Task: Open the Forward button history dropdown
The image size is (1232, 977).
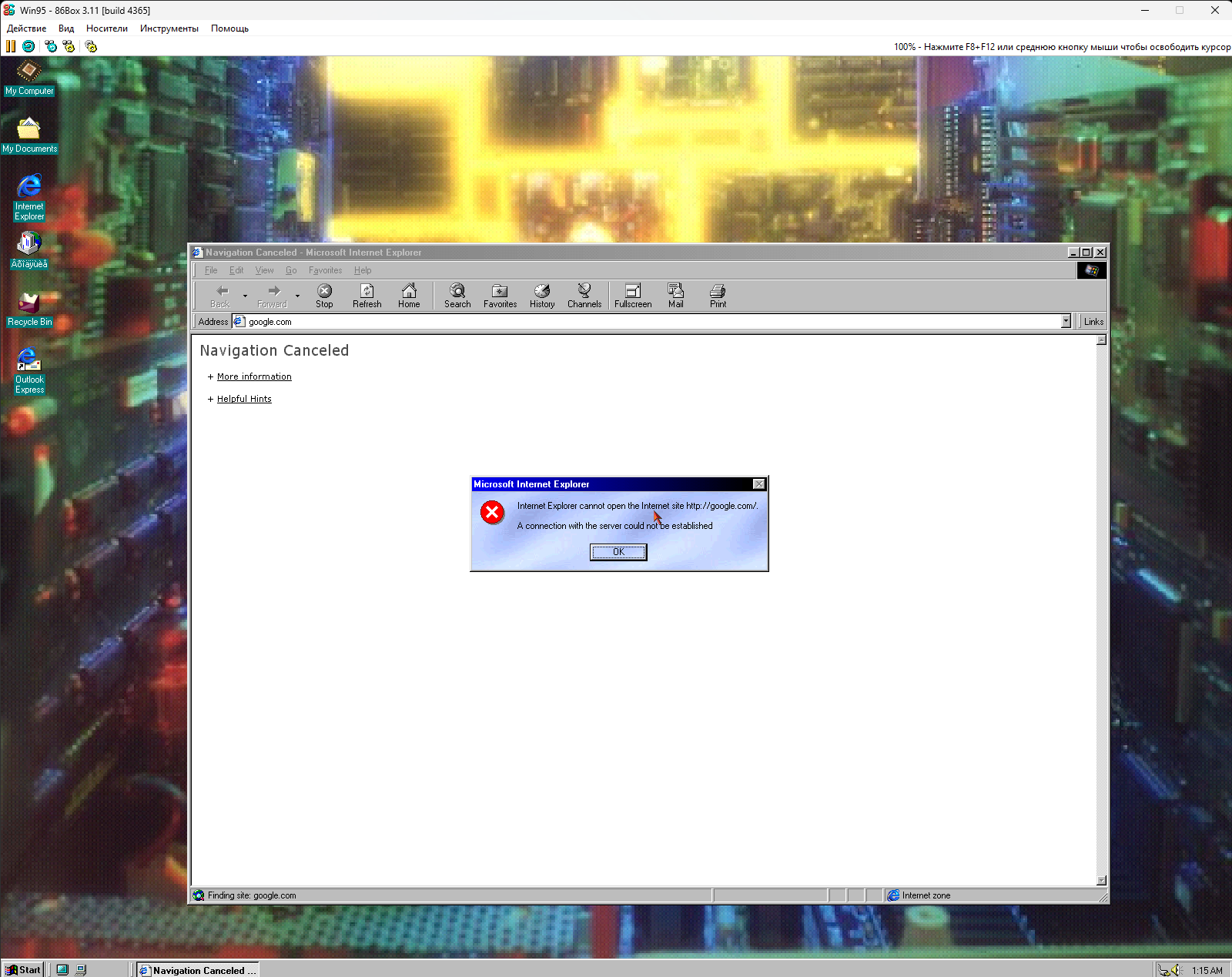Action: (x=297, y=296)
